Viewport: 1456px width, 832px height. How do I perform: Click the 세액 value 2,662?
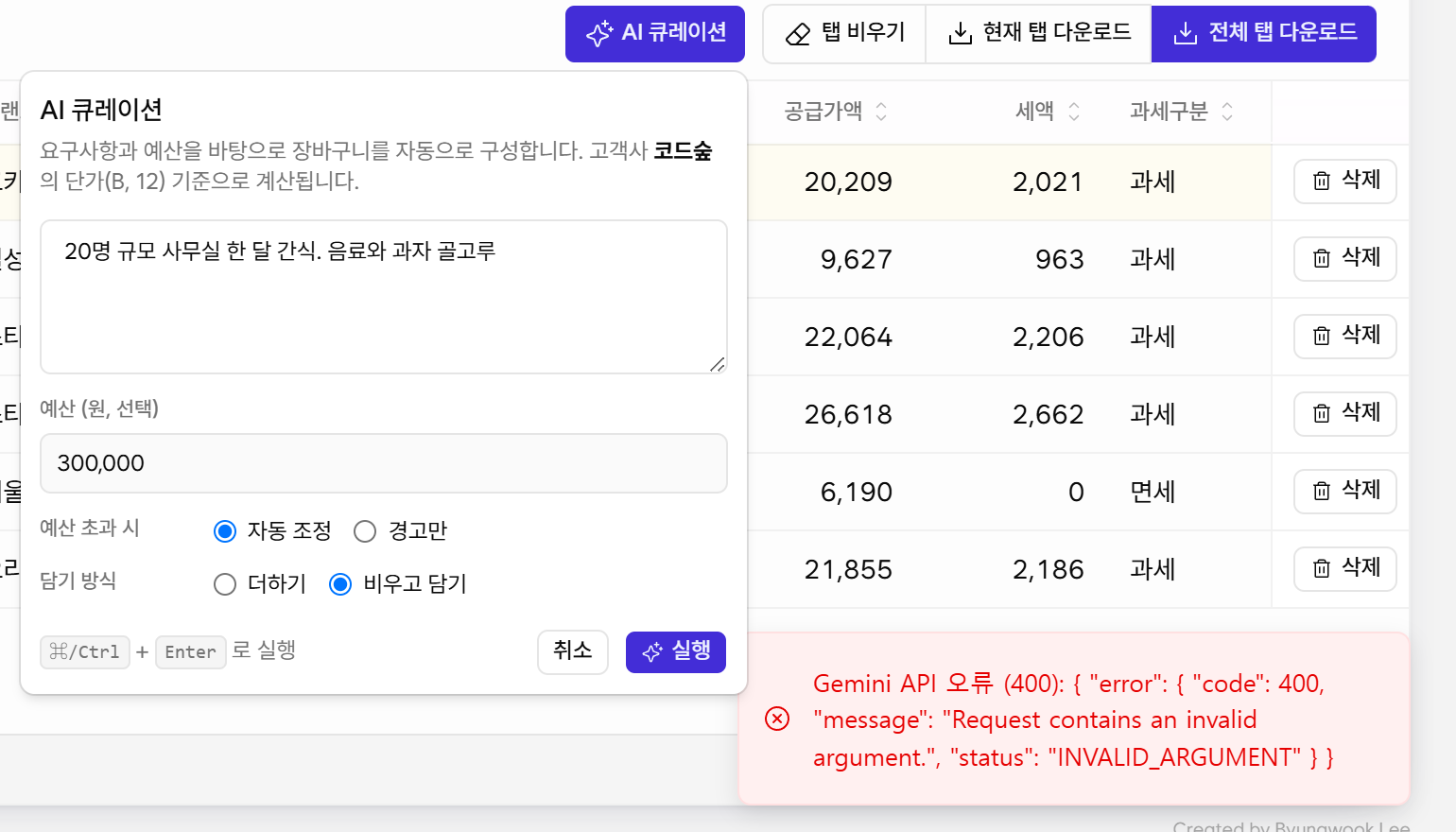(x=1048, y=414)
